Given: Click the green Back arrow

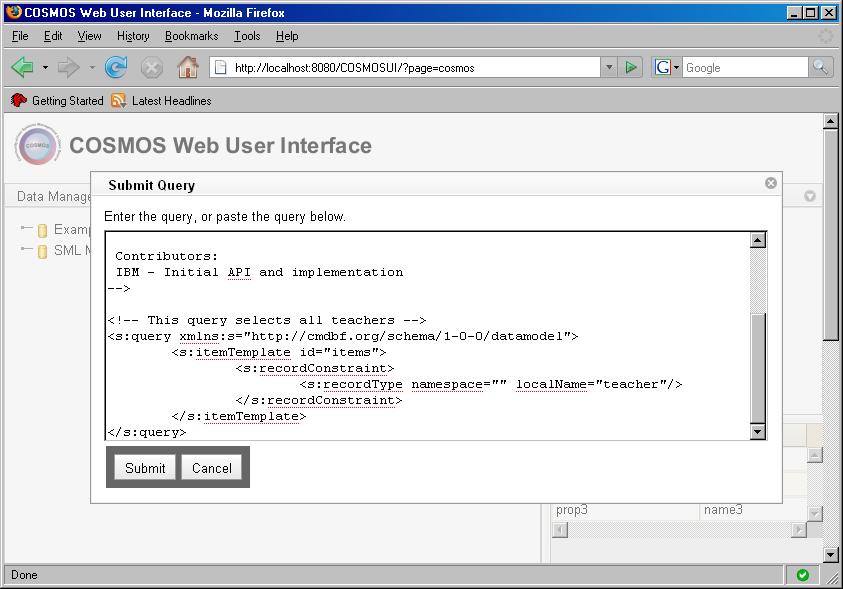Looking at the screenshot, I should pyautogui.click(x=22, y=68).
